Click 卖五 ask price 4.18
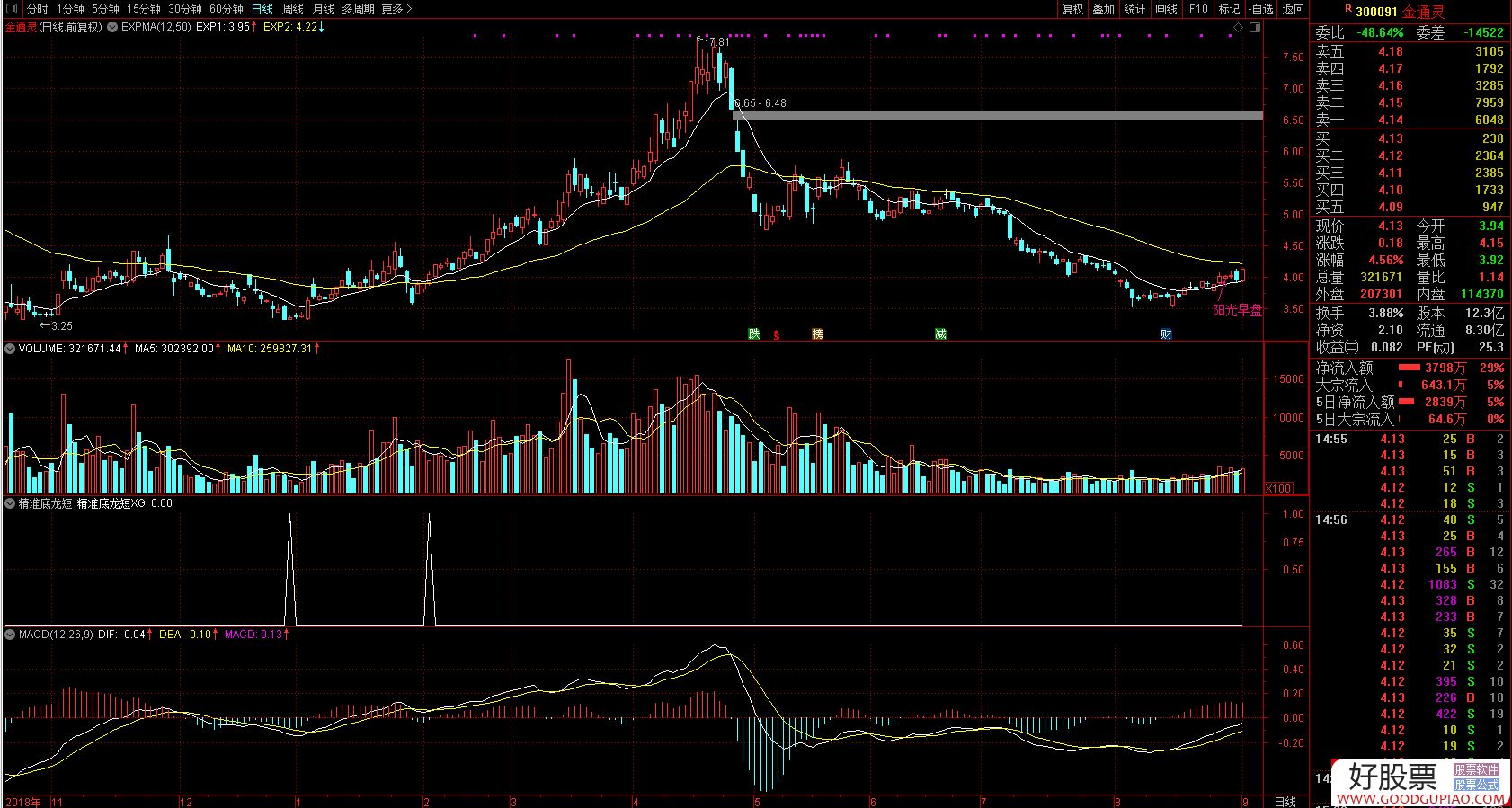 (1391, 51)
